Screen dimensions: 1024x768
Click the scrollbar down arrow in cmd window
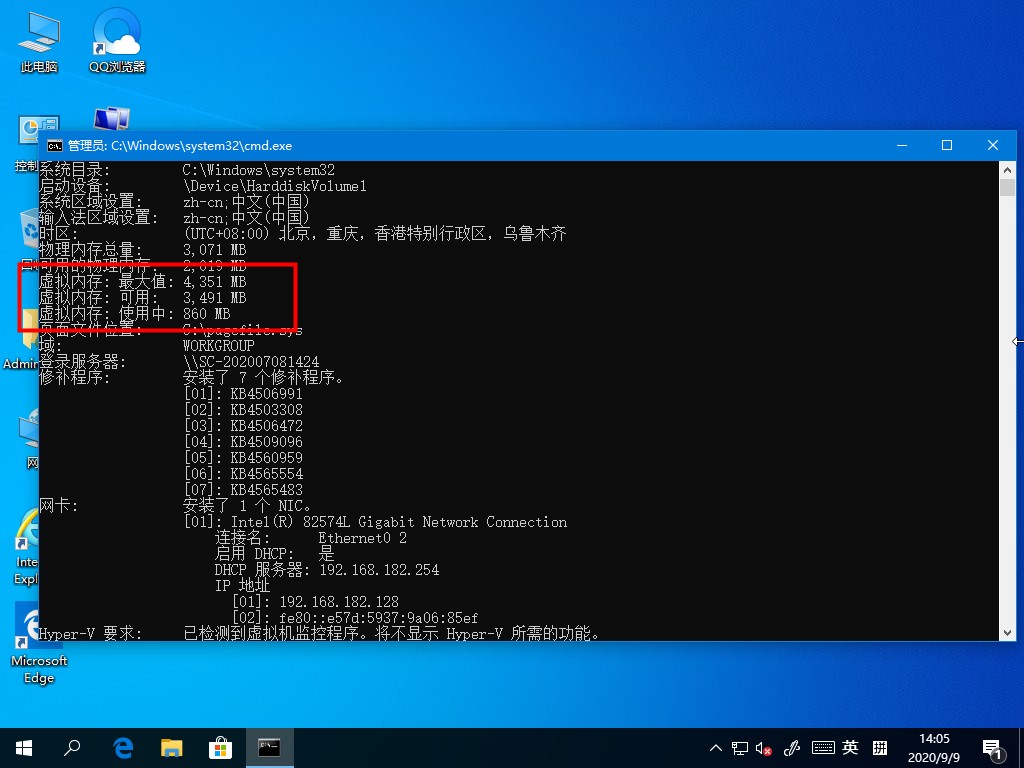[x=1008, y=632]
